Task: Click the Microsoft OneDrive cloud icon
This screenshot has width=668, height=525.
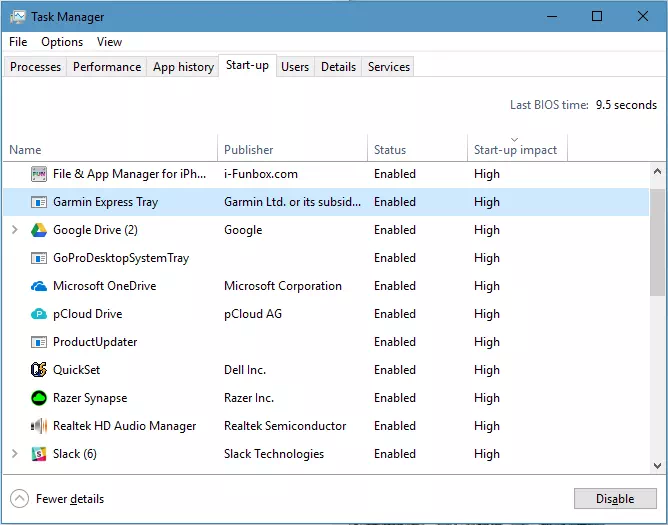Action: coord(39,286)
